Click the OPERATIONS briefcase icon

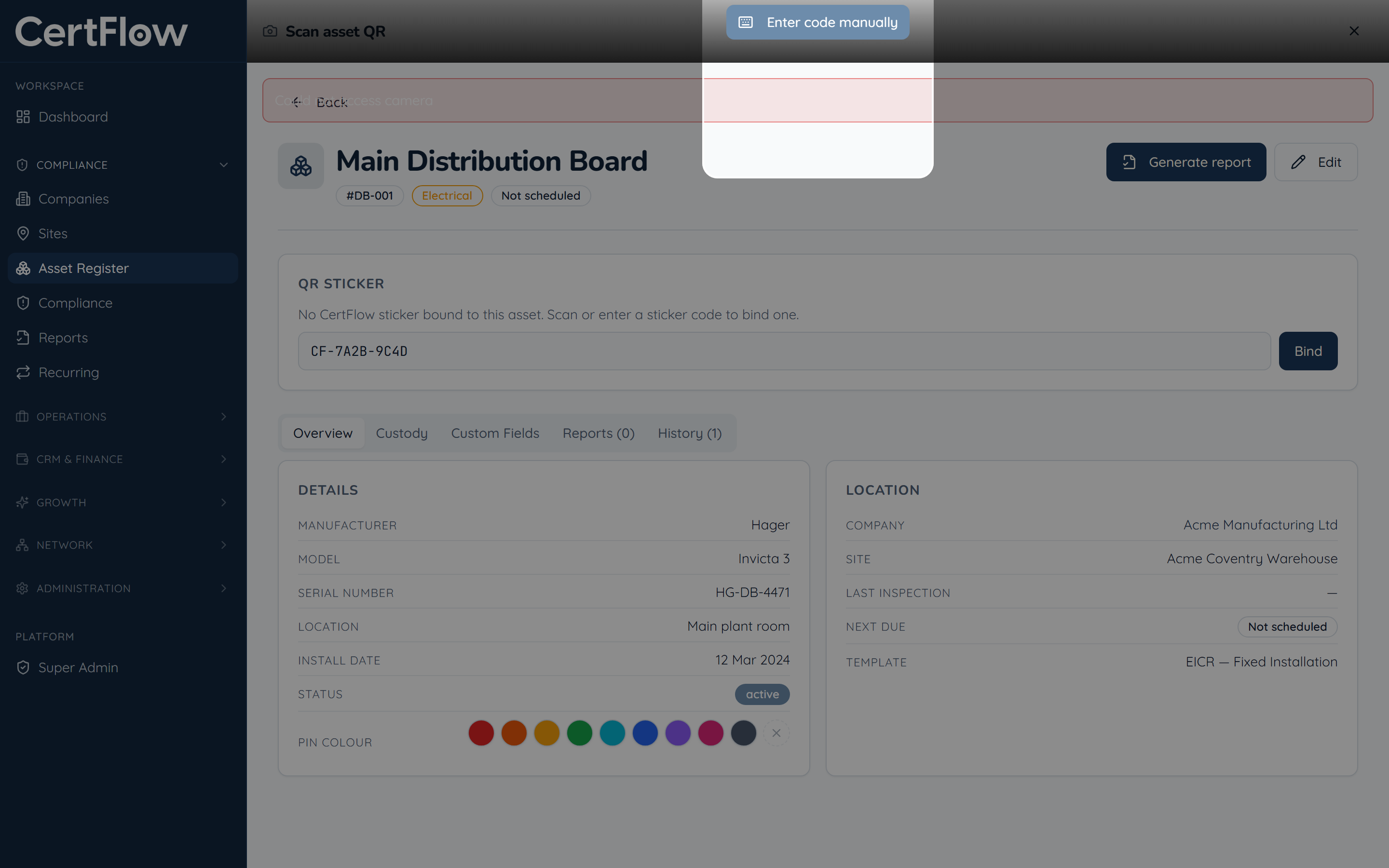click(x=22, y=416)
